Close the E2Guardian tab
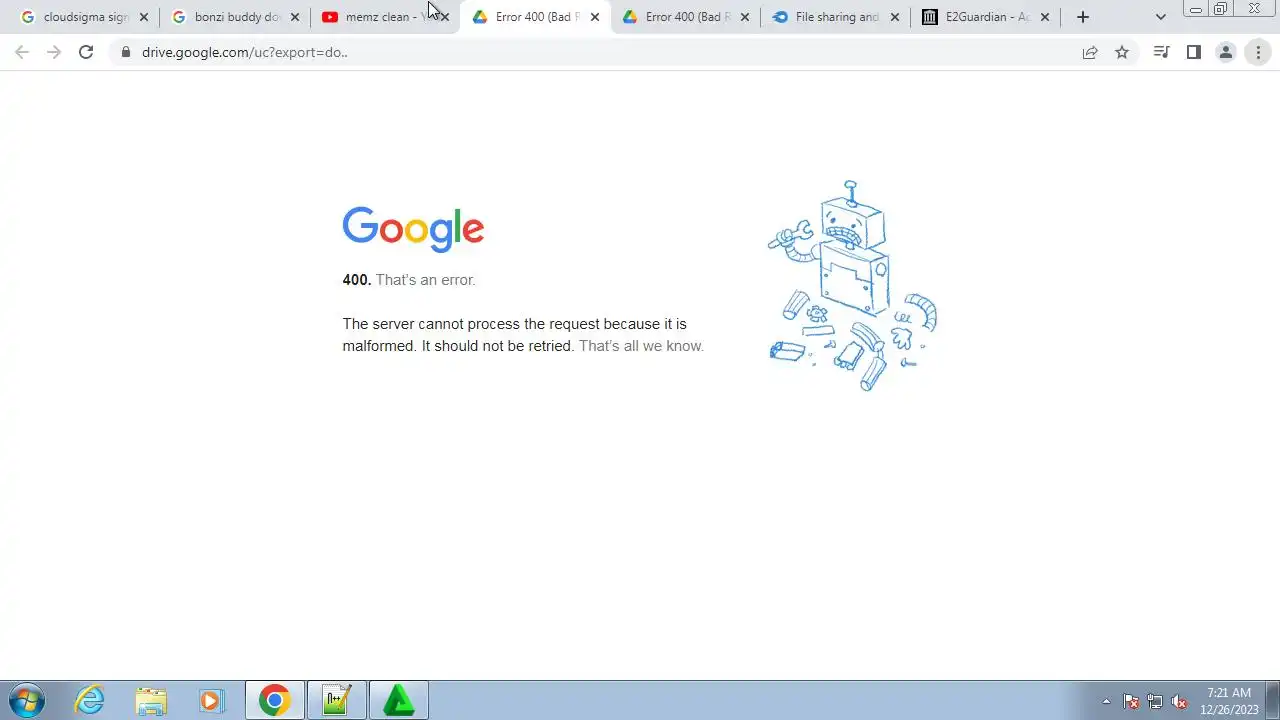Viewport: 1280px width, 720px height. click(1045, 17)
